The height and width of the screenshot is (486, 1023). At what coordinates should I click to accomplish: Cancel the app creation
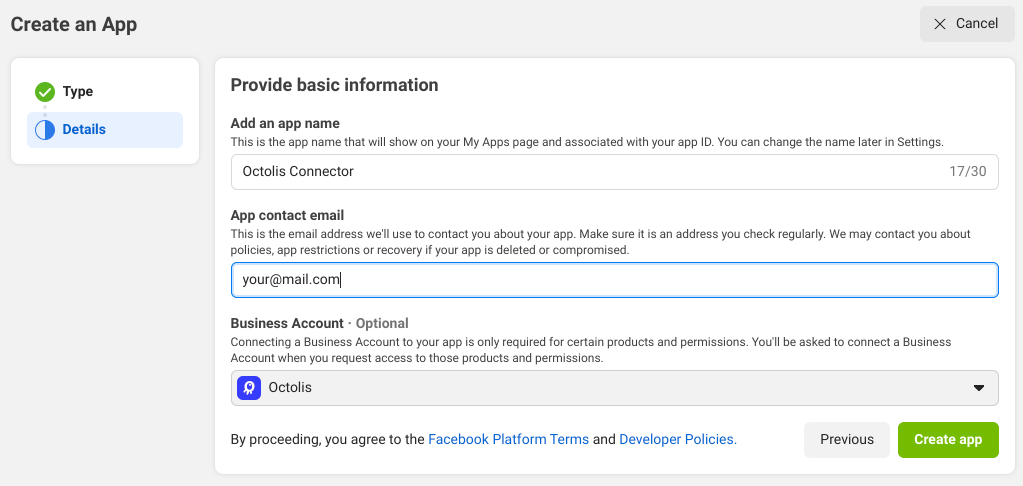[x=967, y=24]
